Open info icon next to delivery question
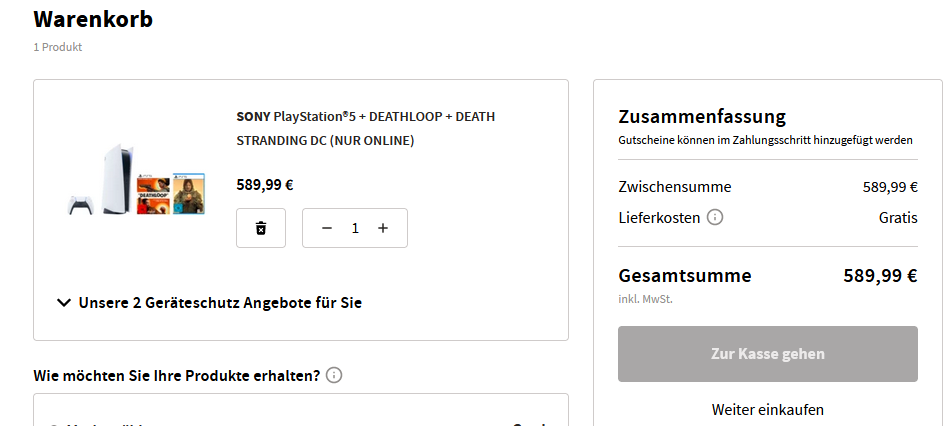Viewport: 945px width, 426px height. (x=334, y=376)
